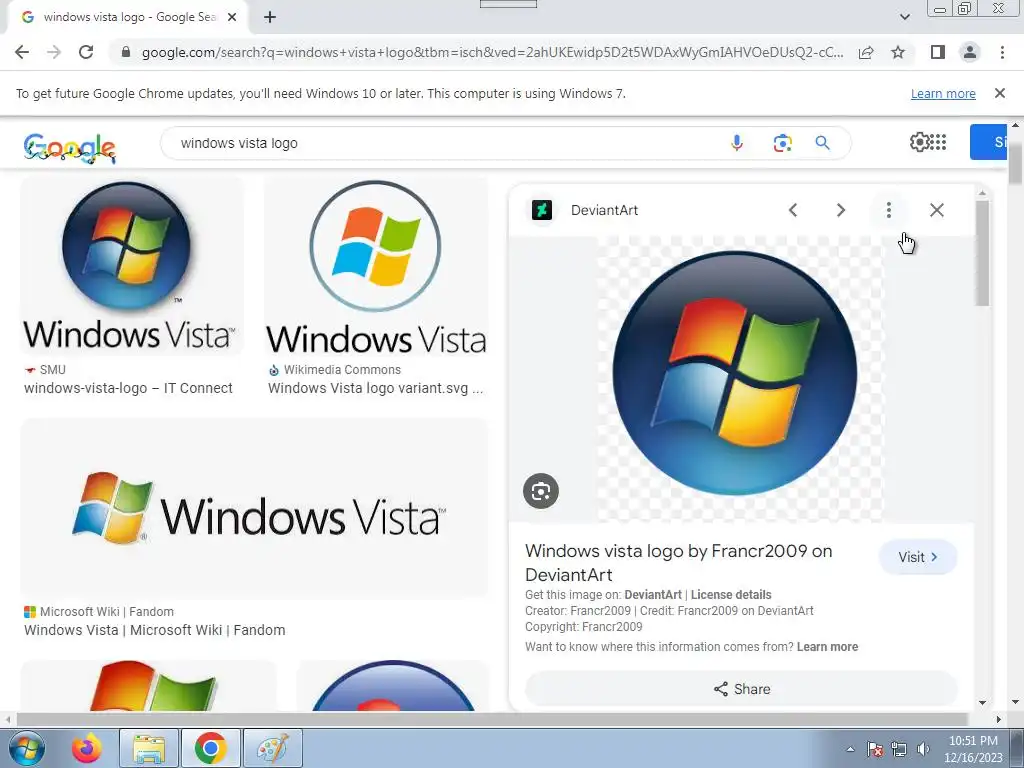1024x768 pixels.
Task: Open Chrome three-dot menu
Action: pos(1002,52)
